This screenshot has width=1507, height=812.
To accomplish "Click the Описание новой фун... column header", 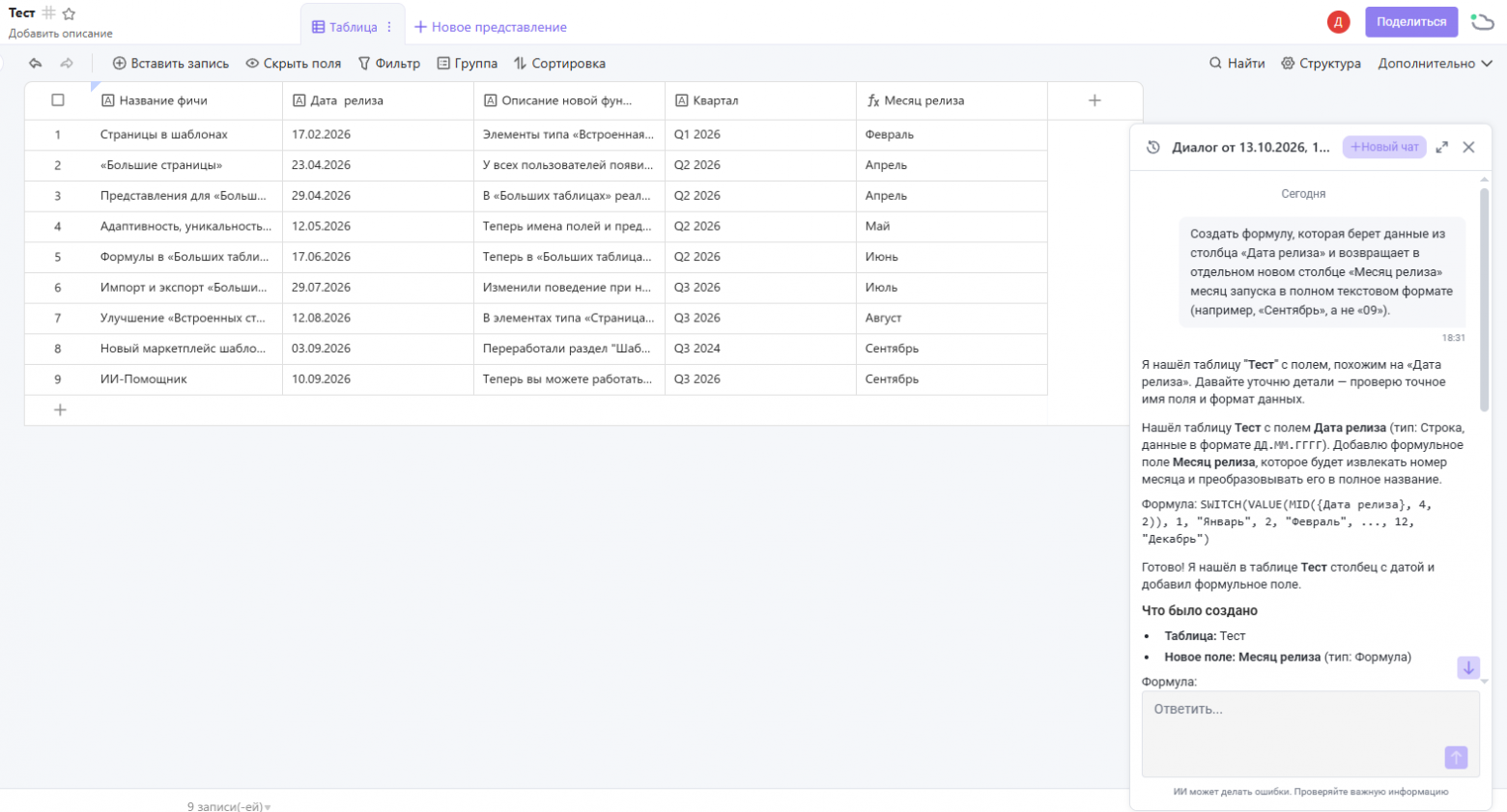I will pos(569,100).
